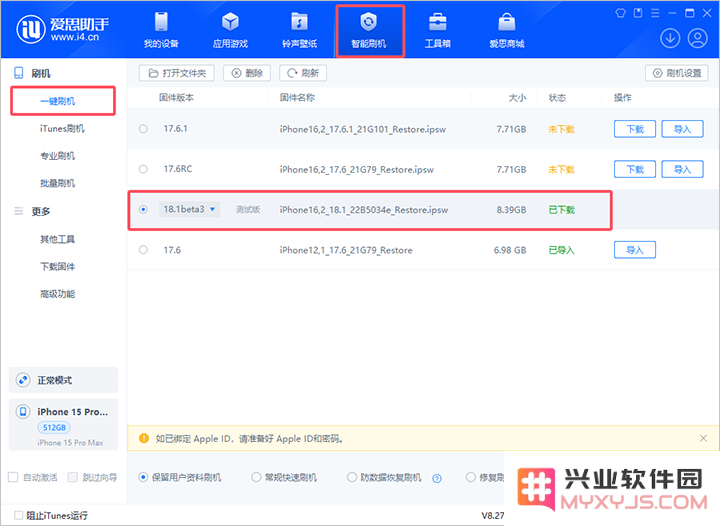The image size is (720, 526).
Task: Open the title bar menu list icon
Action: pos(655,13)
